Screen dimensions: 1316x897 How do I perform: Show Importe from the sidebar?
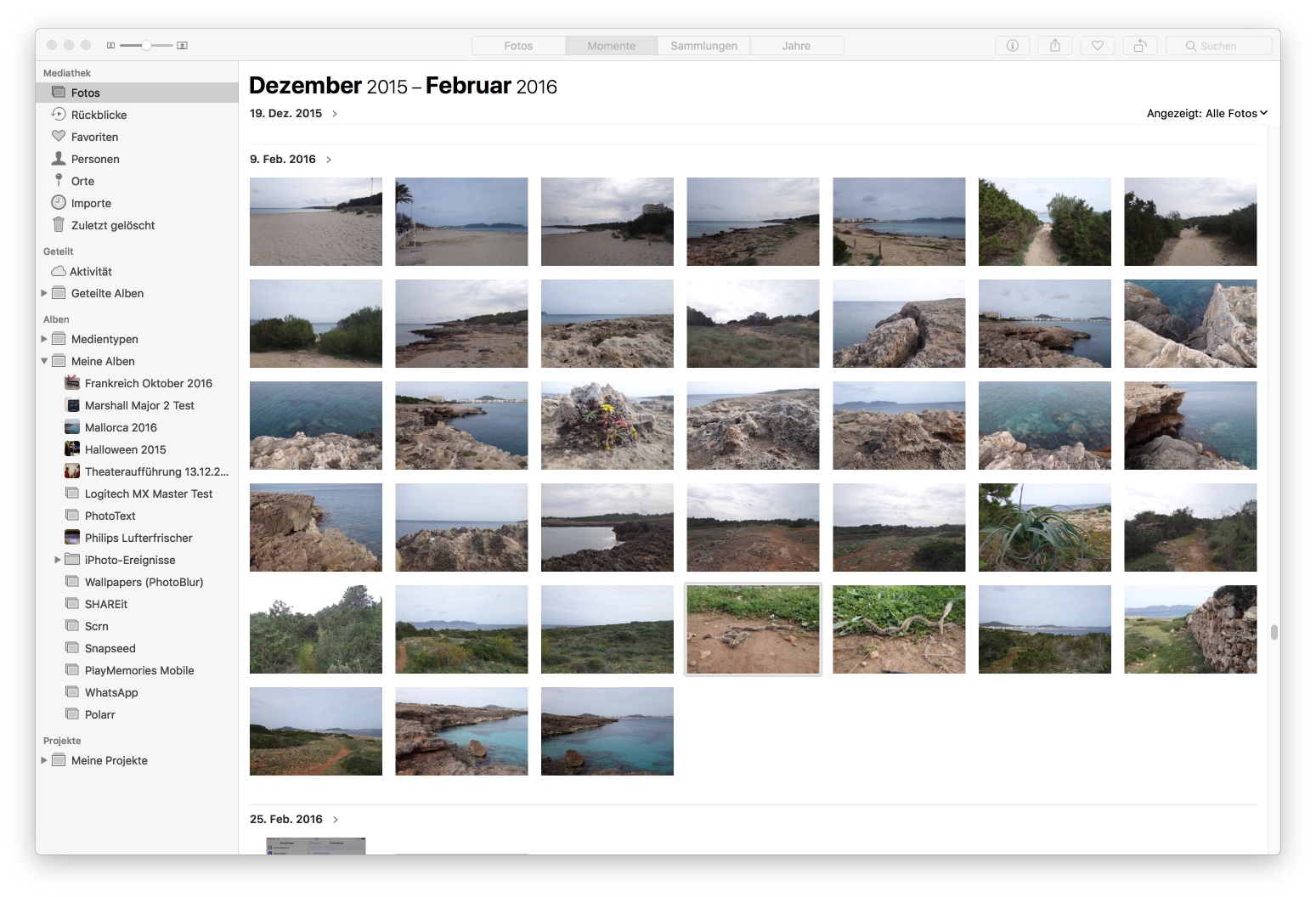click(x=91, y=203)
